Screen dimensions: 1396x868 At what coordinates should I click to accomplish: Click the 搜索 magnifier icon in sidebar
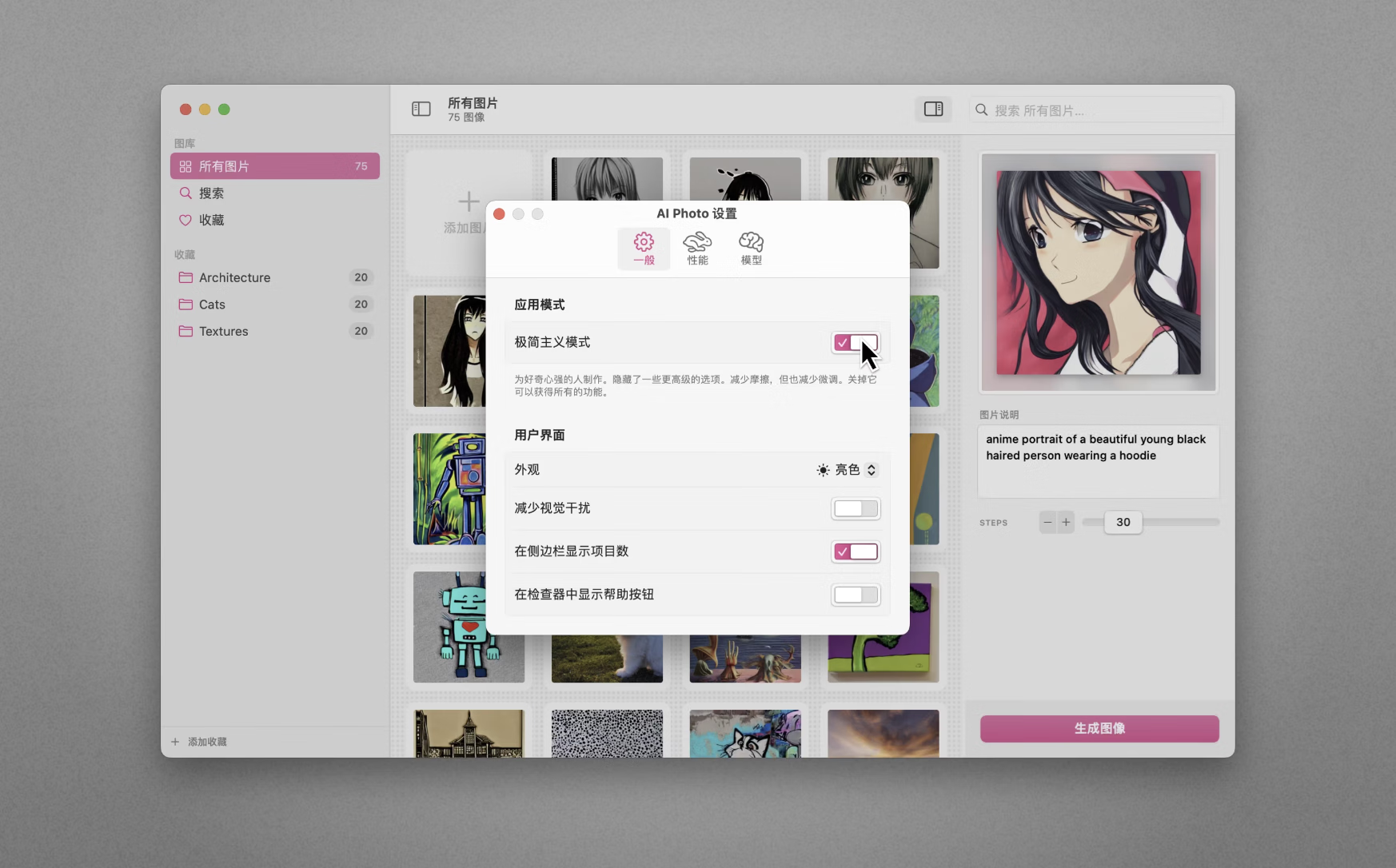point(185,193)
